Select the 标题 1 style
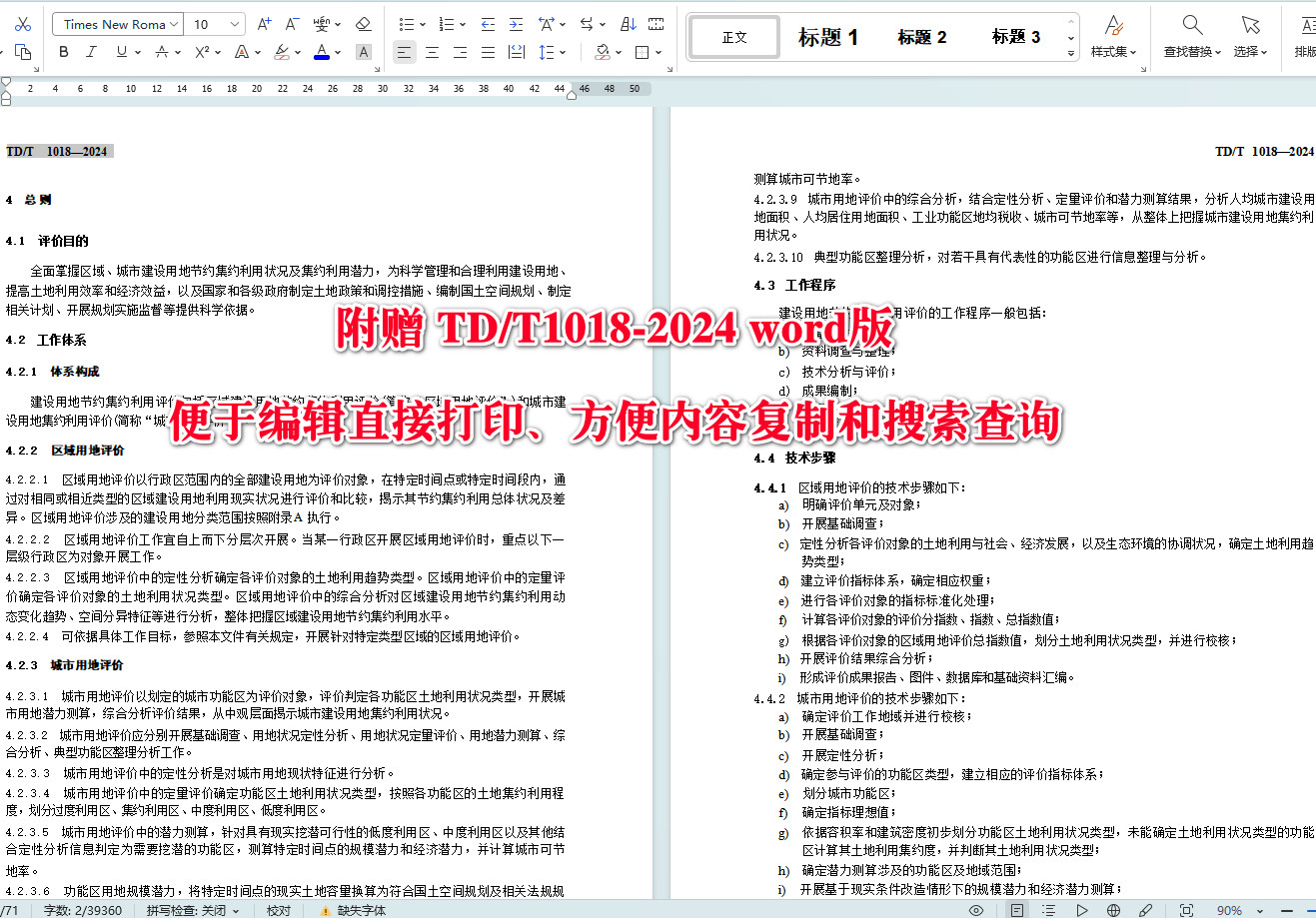This screenshot has height=918, width=1316. coord(828,37)
